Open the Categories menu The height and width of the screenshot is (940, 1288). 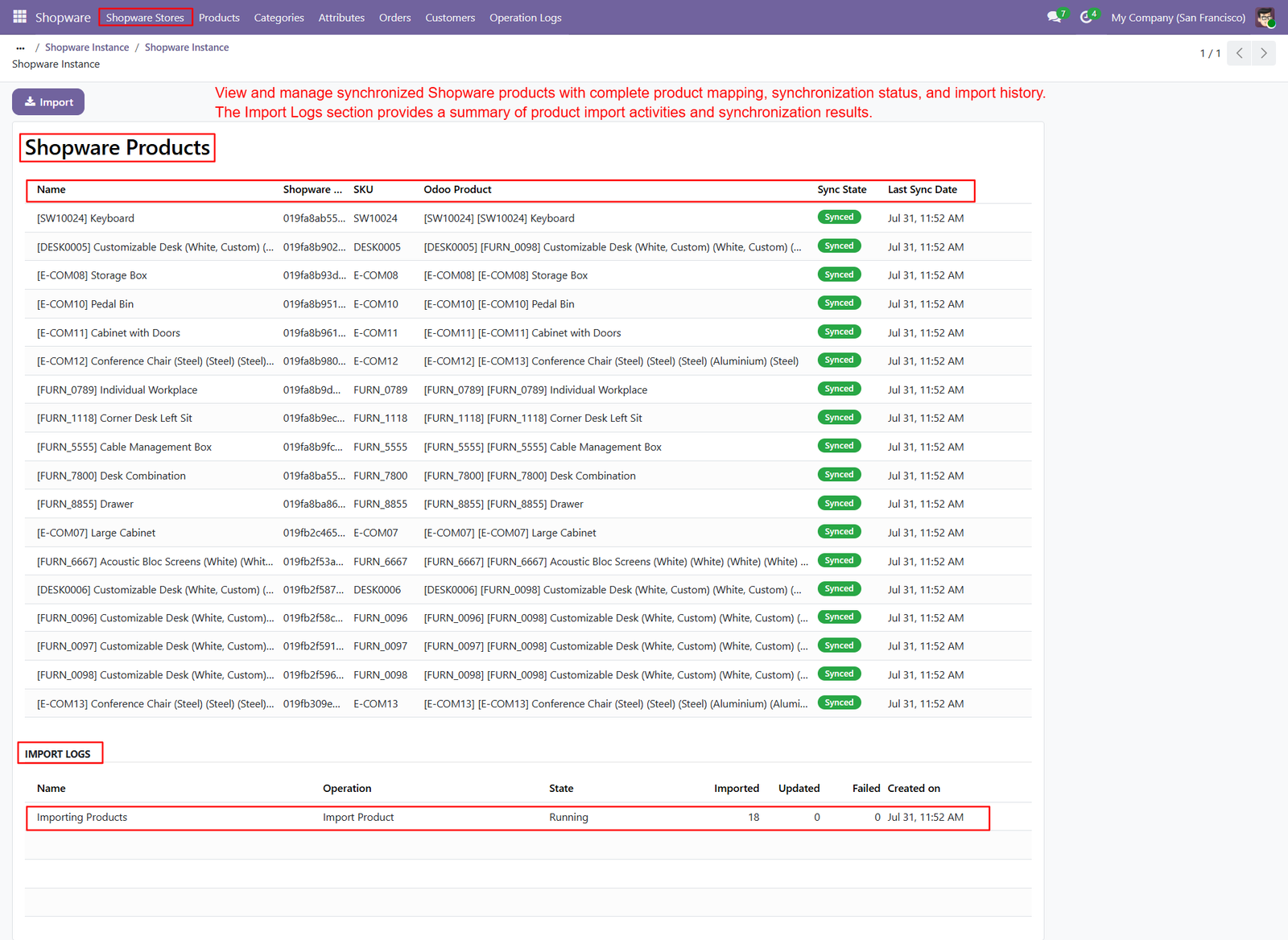point(279,18)
